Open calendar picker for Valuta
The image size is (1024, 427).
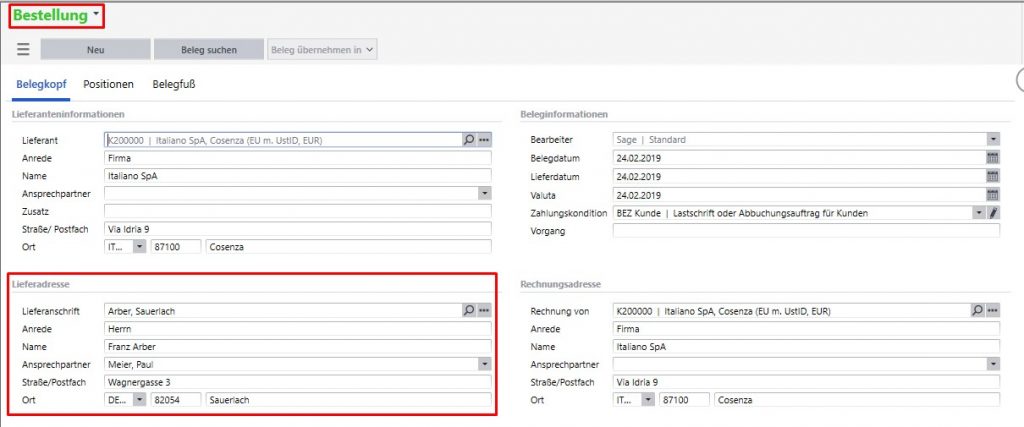pos(992,194)
